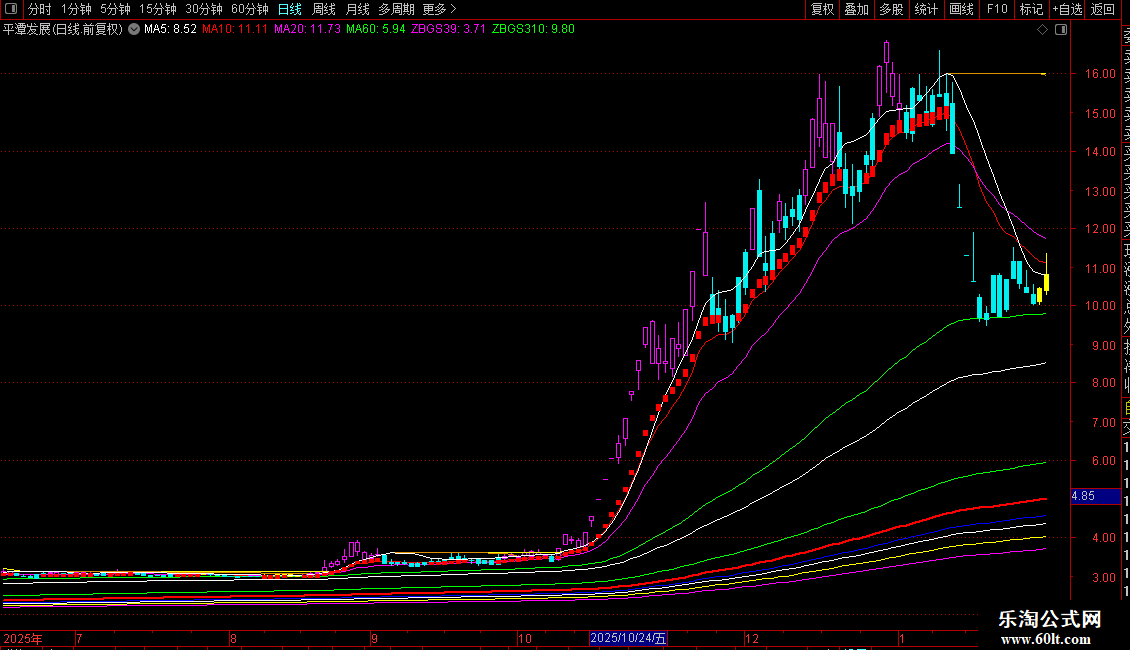Open the 多周期 multi-period view

(396, 9)
